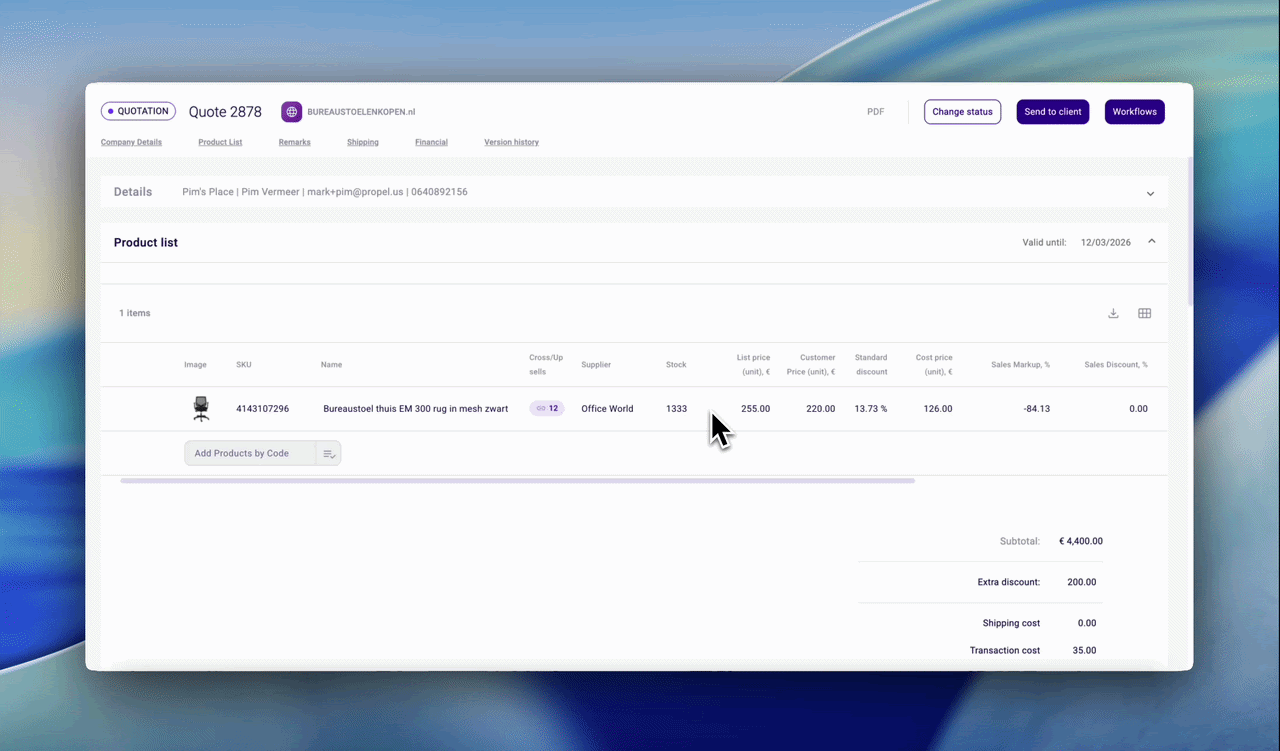The image size is (1280, 751).
Task: Open the Change status dropdown
Action: [962, 112]
